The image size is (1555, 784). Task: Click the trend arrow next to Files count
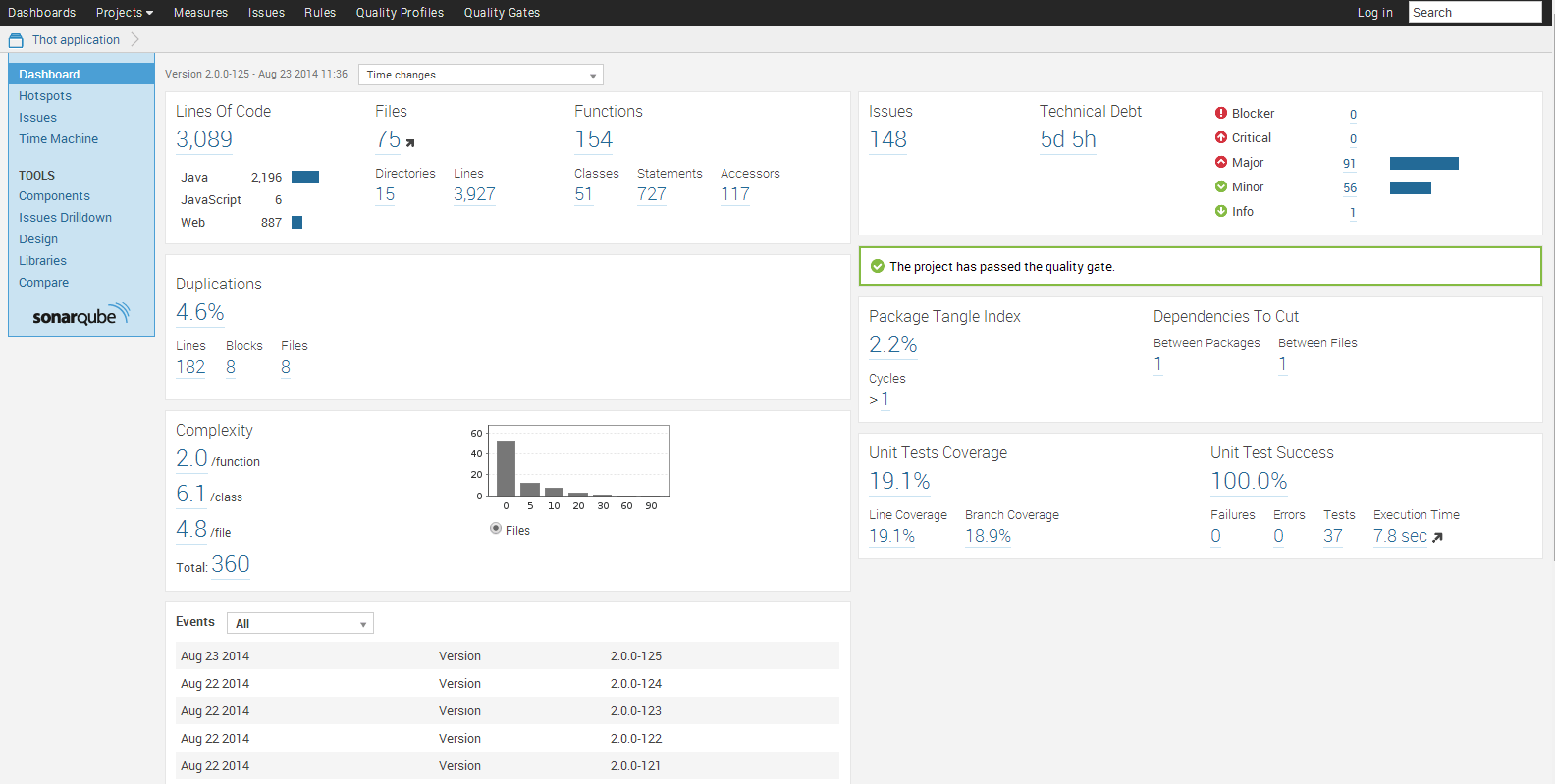(x=410, y=143)
